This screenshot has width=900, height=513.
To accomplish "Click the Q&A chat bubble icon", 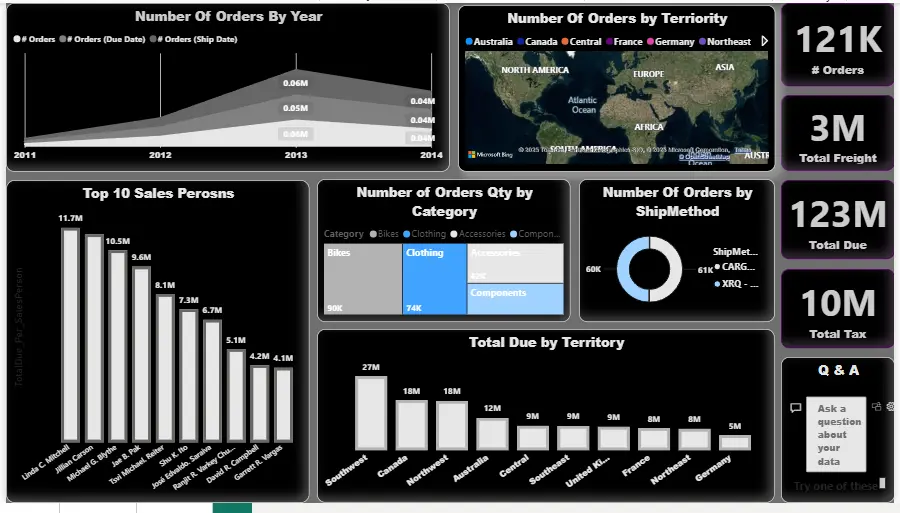I will pos(796,408).
